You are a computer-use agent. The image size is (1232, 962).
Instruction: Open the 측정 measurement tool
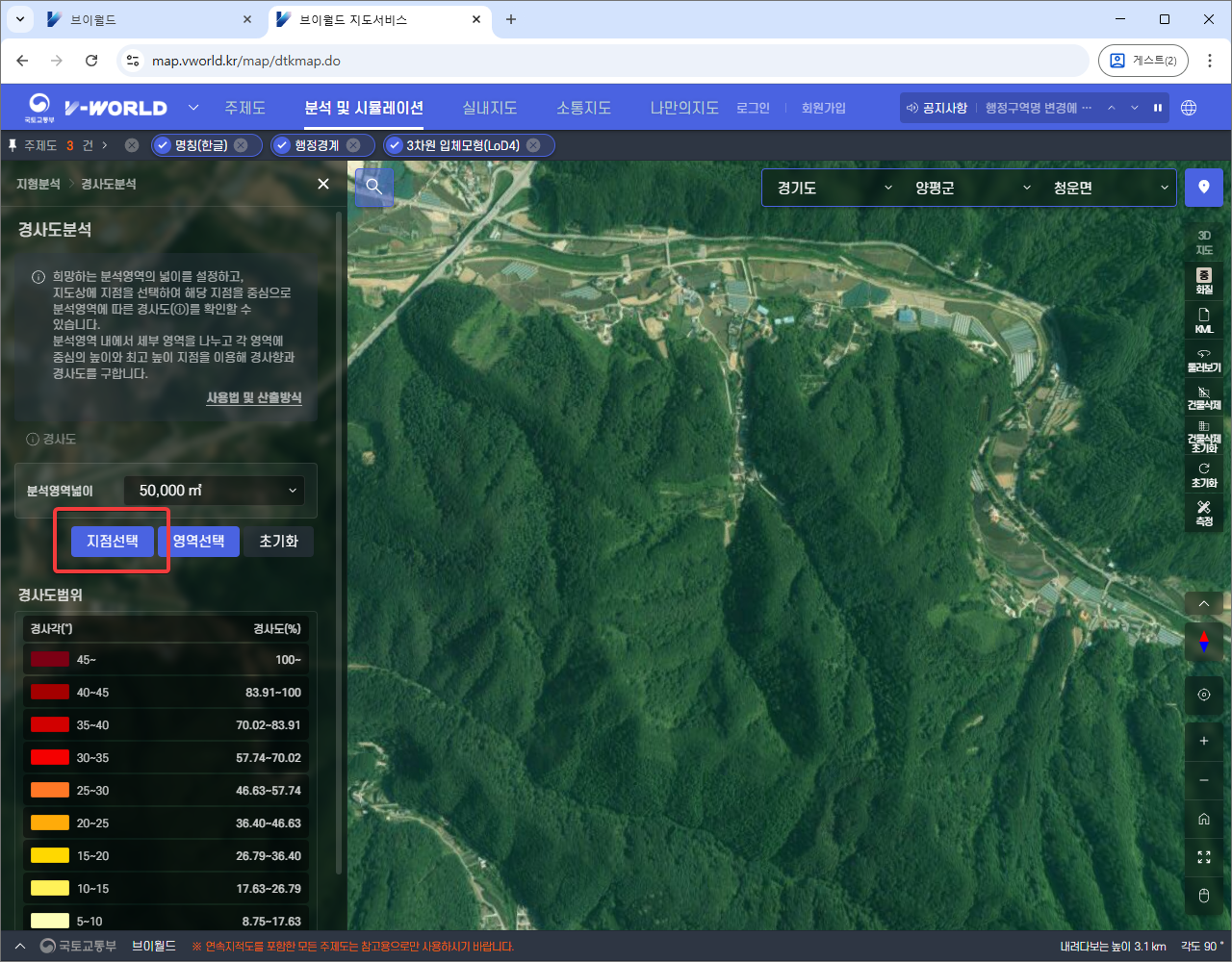pyautogui.click(x=1204, y=513)
